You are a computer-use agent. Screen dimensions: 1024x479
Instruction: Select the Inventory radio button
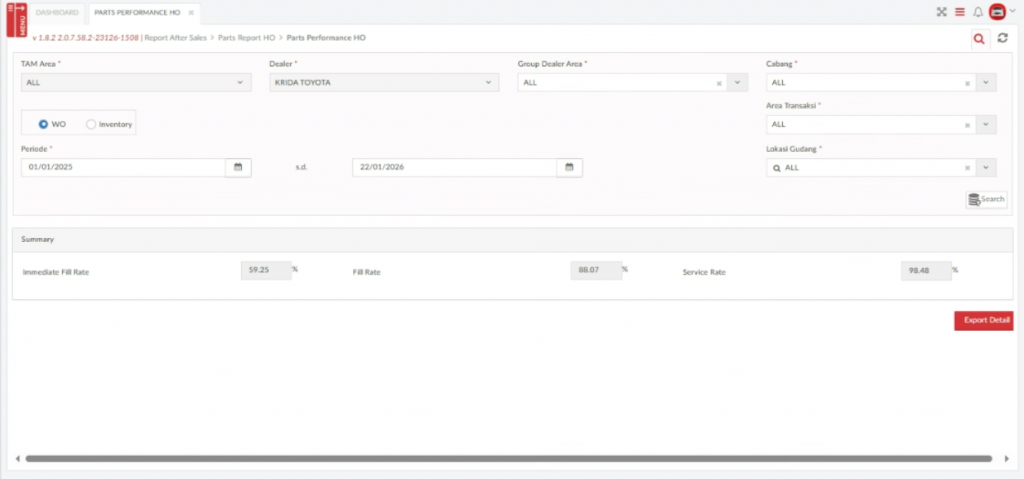91,124
